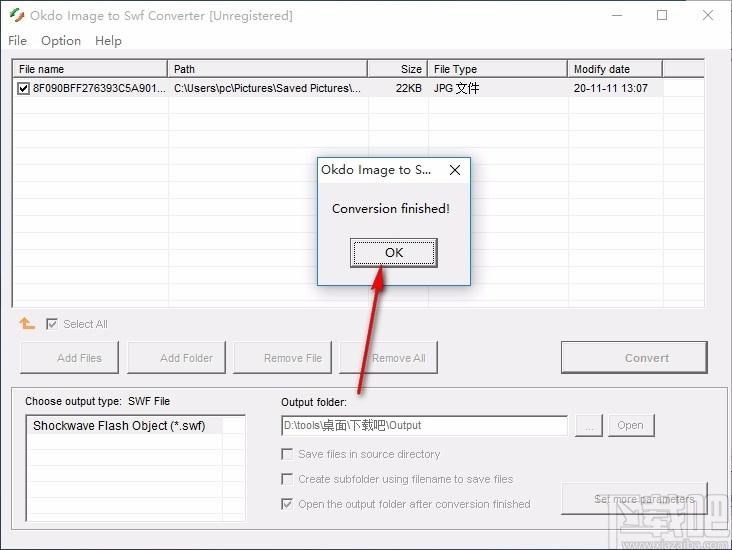
Task: Sort by the Path column header
Action: [x=267, y=69]
